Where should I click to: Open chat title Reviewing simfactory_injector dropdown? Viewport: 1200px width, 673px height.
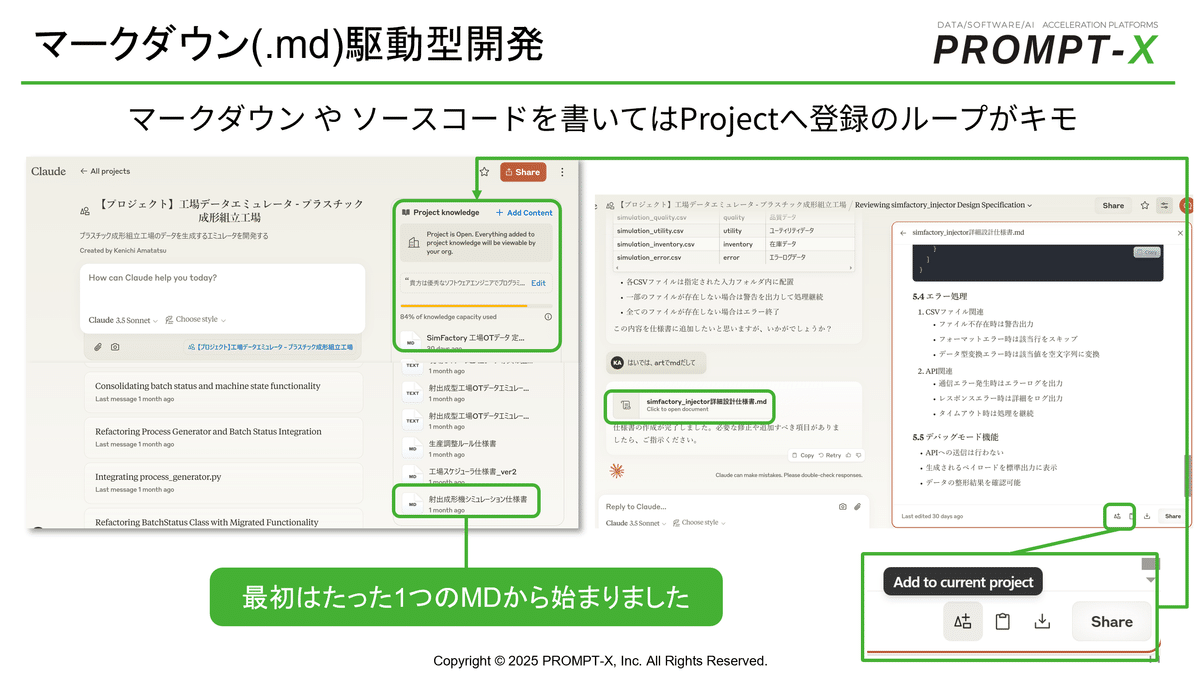tap(944, 205)
